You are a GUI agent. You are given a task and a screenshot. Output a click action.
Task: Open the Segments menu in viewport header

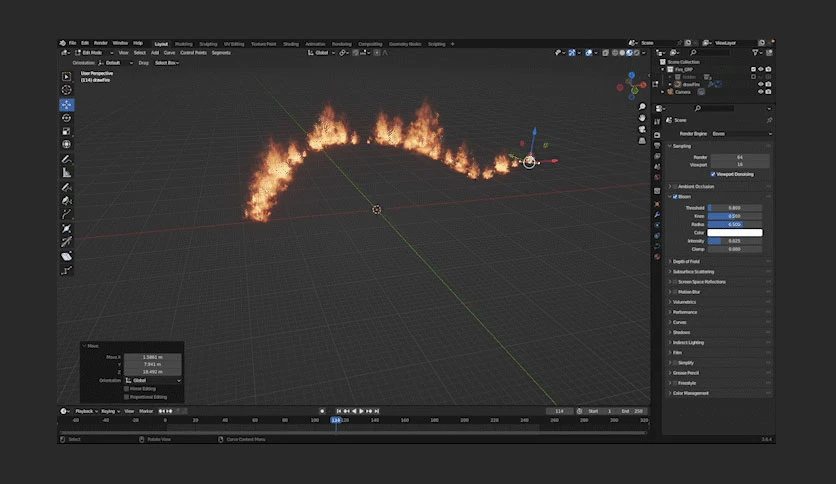tap(221, 53)
